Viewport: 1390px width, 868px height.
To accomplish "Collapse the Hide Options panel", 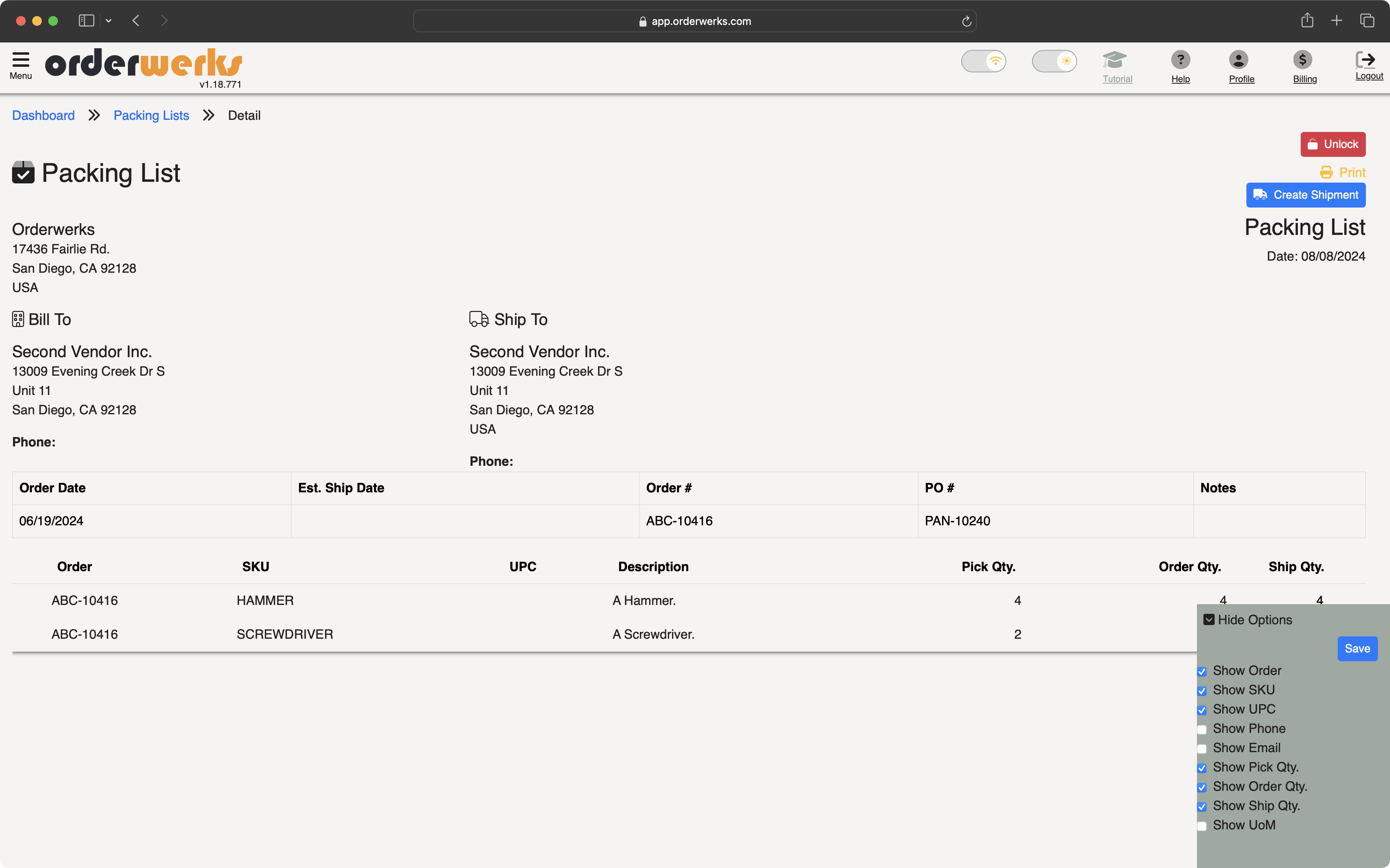I will [1248, 620].
